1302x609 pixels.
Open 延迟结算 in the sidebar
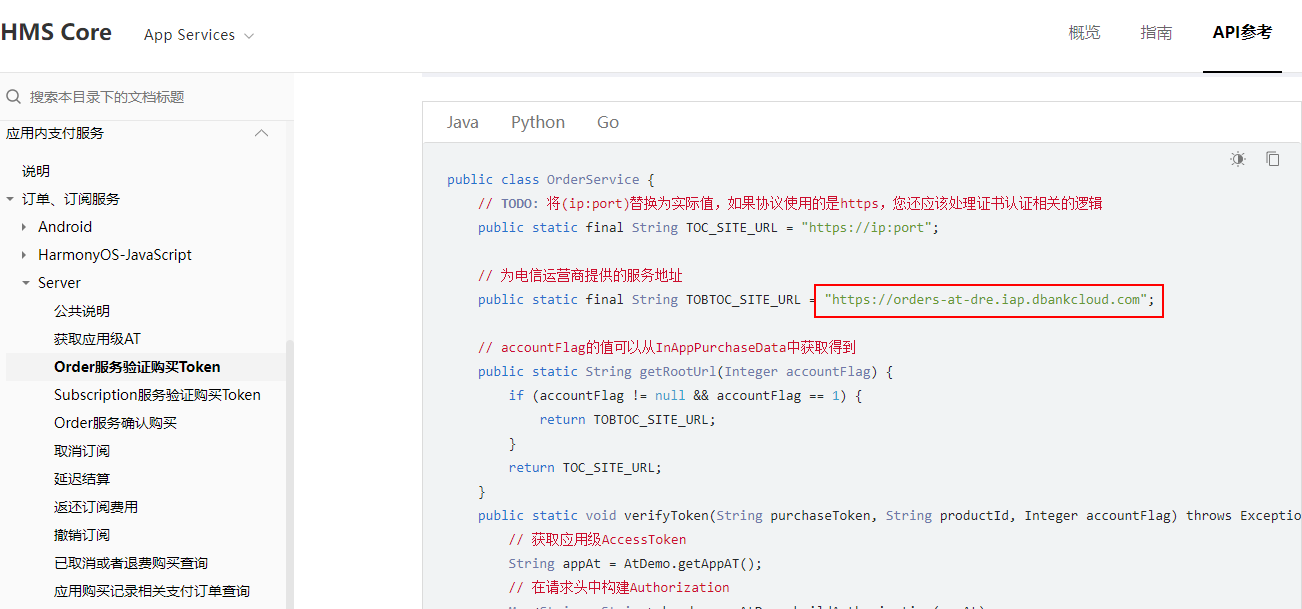pos(82,479)
